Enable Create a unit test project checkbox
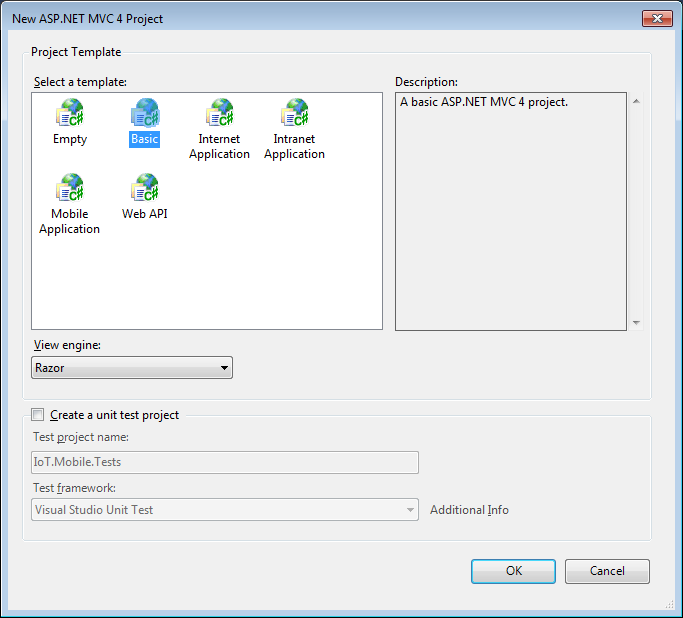 click(x=38, y=415)
